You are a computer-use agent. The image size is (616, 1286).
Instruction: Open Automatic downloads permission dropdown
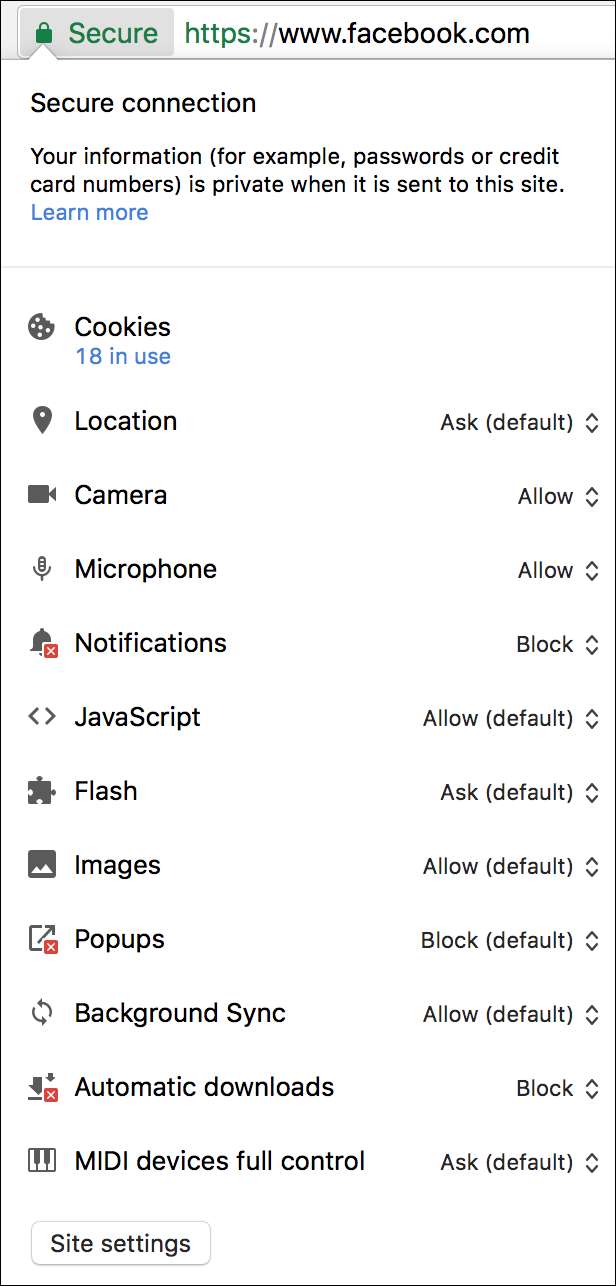pyautogui.click(x=557, y=1089)
